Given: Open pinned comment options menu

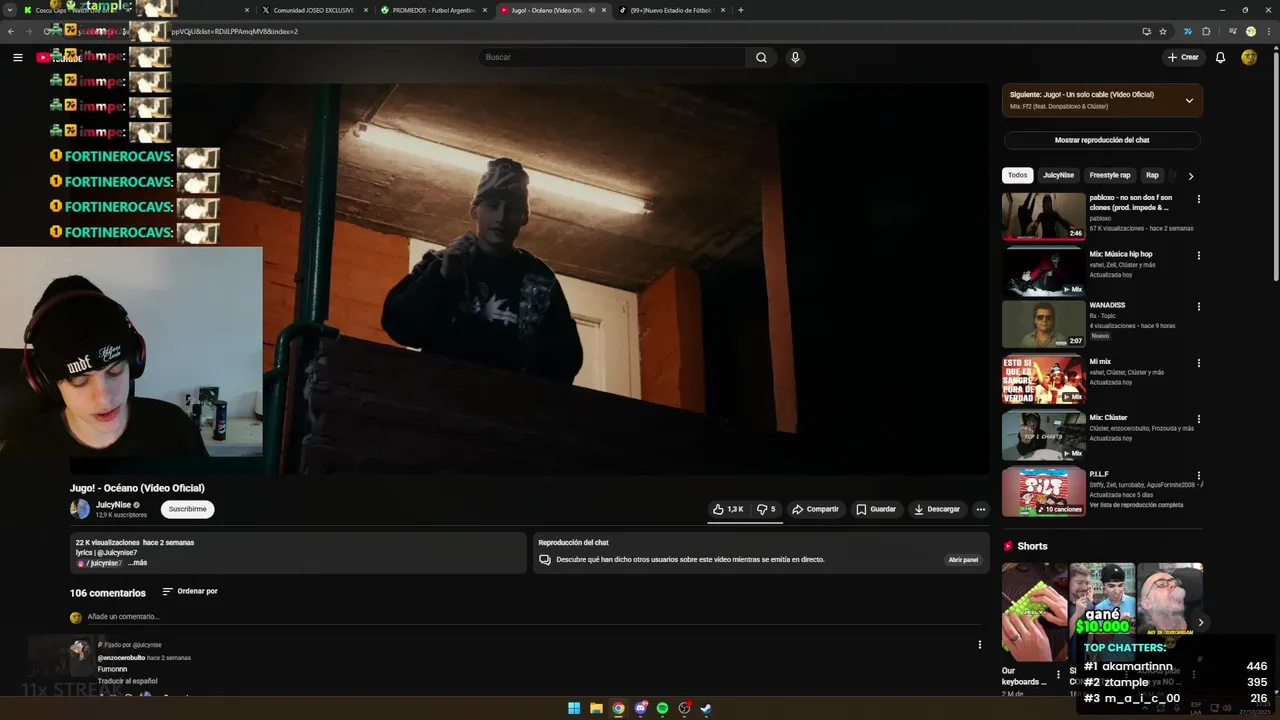Looking at the screenshot, I should pos(979,645).
